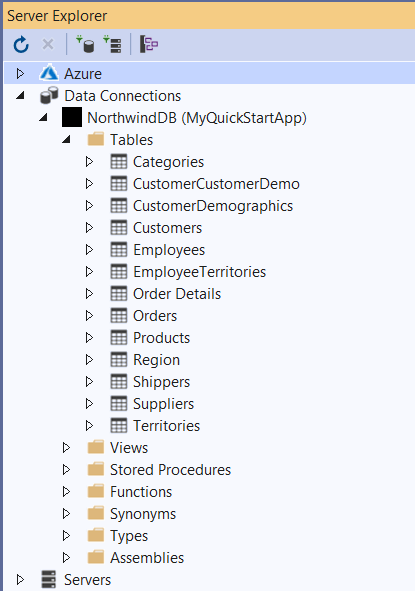Viewport: 415px width, 591px height.
Task: Select the Data Connections label
Action: (x=123, y=96)
